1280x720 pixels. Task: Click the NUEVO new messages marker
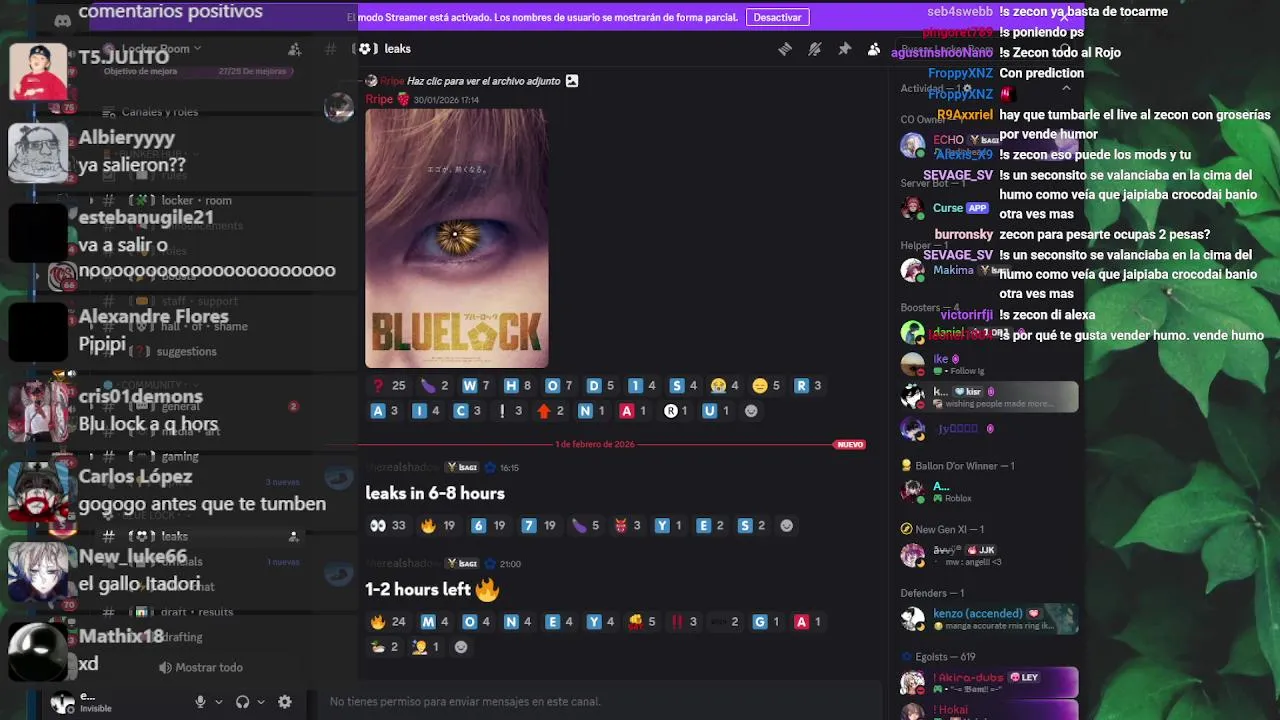pos(850,444)
